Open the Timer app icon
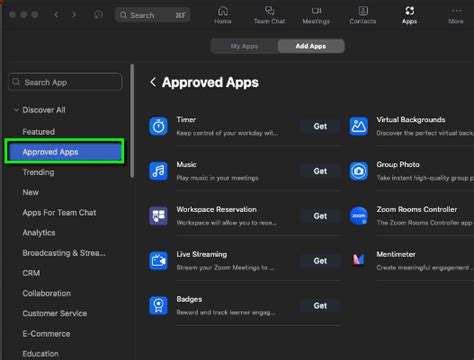This screenshot has width=474, height=360. [x=158, y=126]
